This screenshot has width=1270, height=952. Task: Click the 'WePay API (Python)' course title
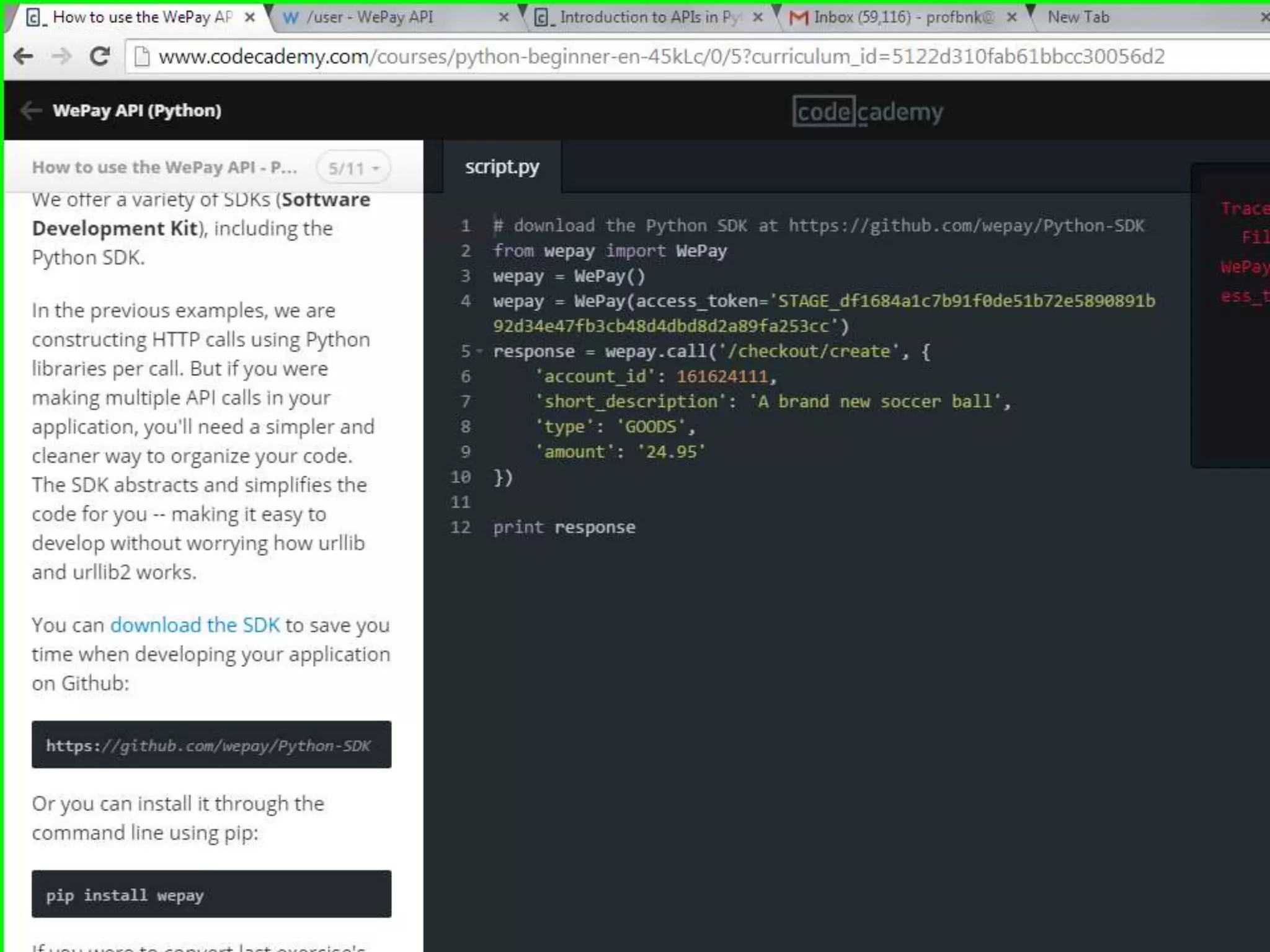pos(137,111)
